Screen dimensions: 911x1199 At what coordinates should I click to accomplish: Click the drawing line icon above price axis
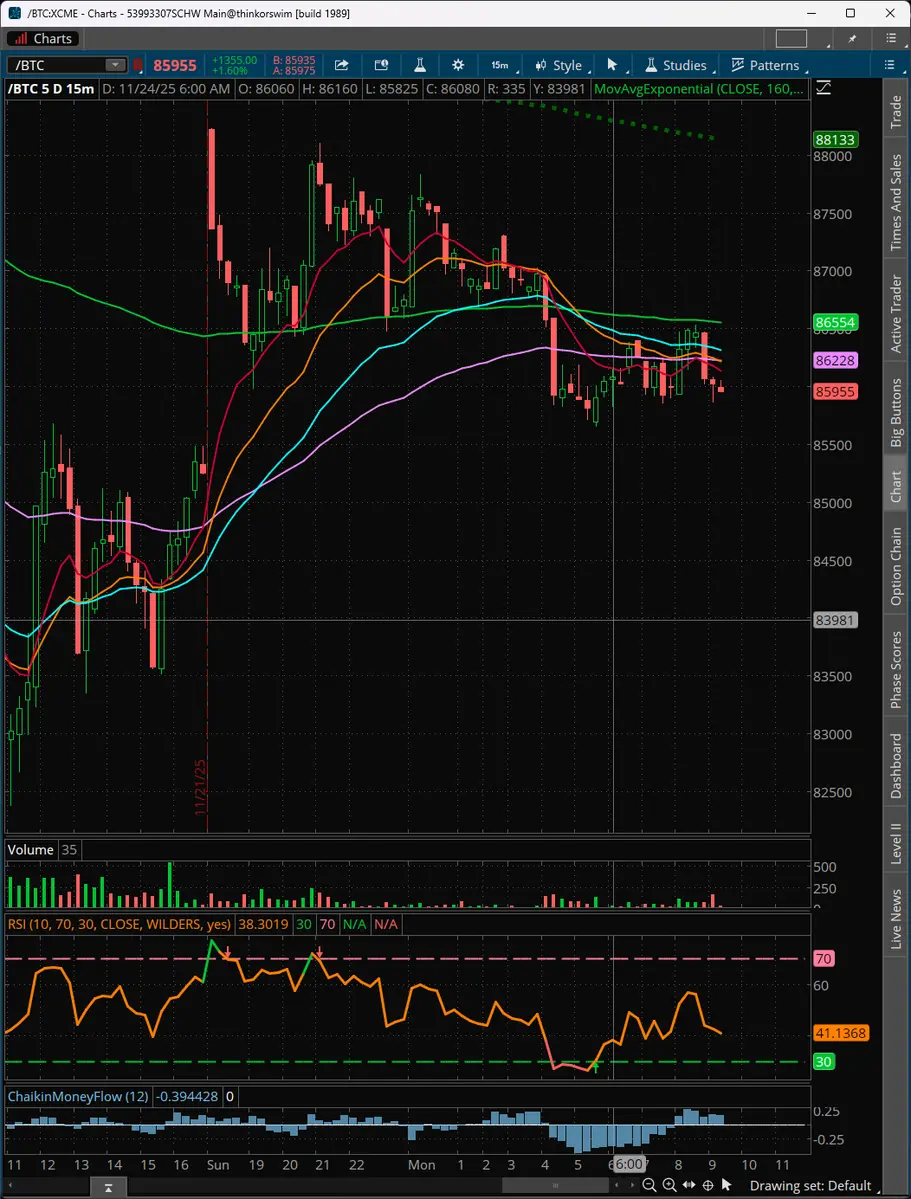[822, 89]
